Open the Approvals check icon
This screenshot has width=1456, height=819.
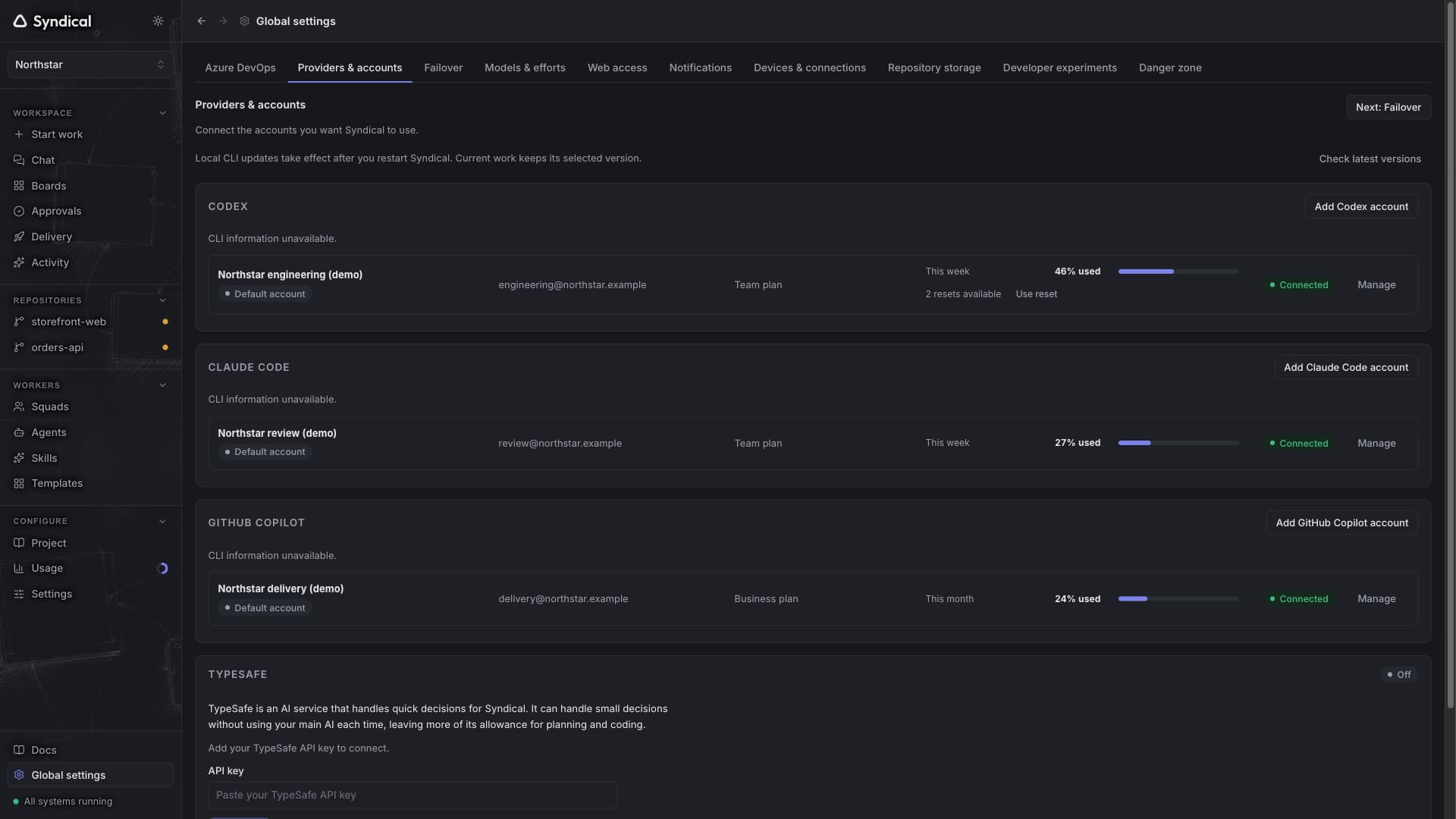click(x=19, y=212)
